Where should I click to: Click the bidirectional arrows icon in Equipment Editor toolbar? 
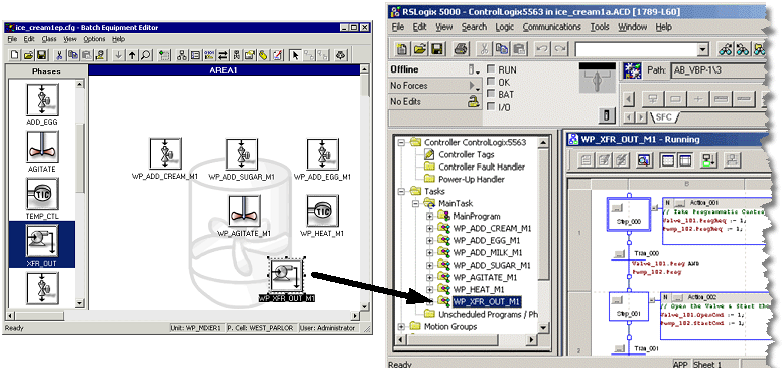[223, 55]
